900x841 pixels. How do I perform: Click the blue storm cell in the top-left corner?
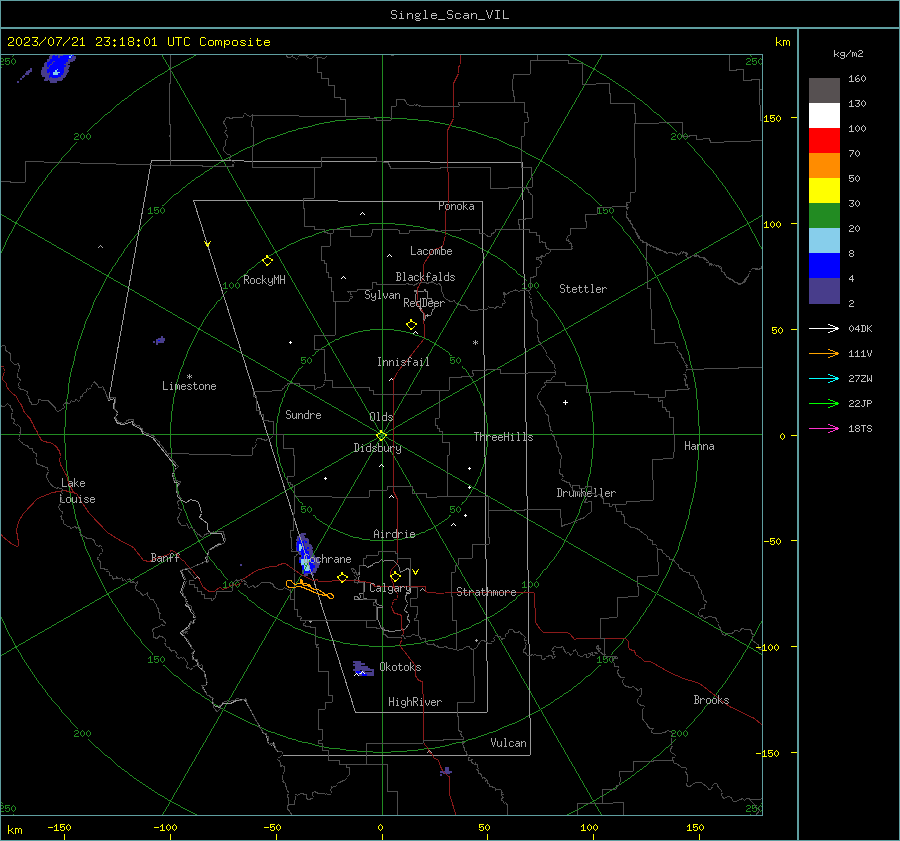(57, 68)
